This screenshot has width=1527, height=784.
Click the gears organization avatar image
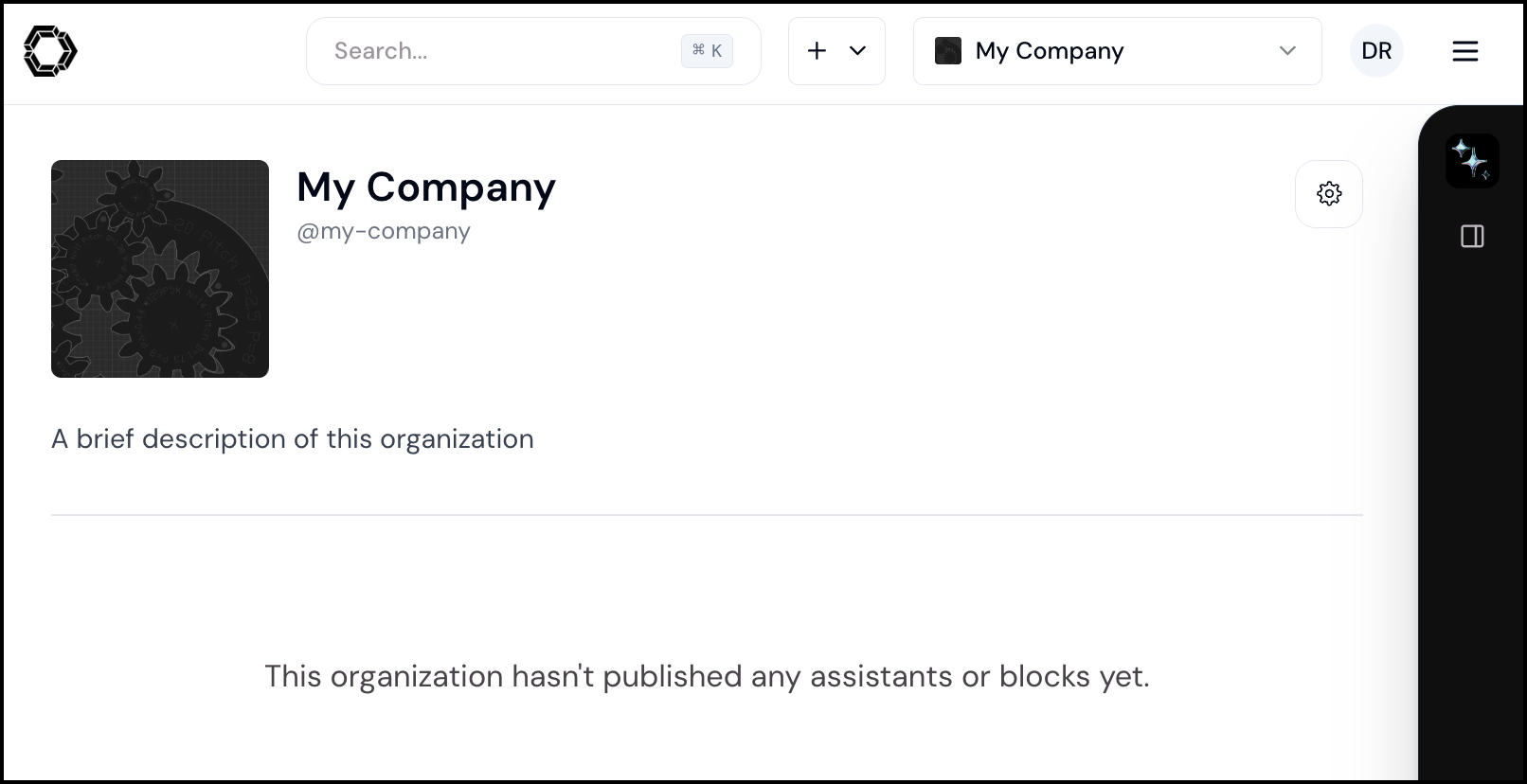(x=160, y=269)
